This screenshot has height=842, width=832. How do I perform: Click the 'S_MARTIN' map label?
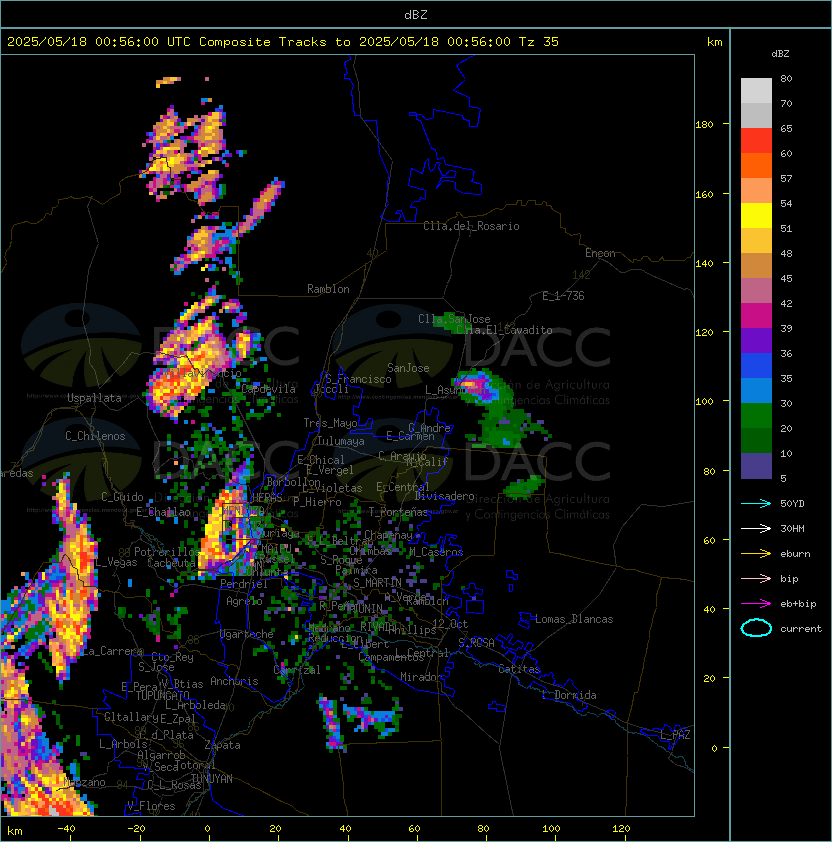point(377,583)
